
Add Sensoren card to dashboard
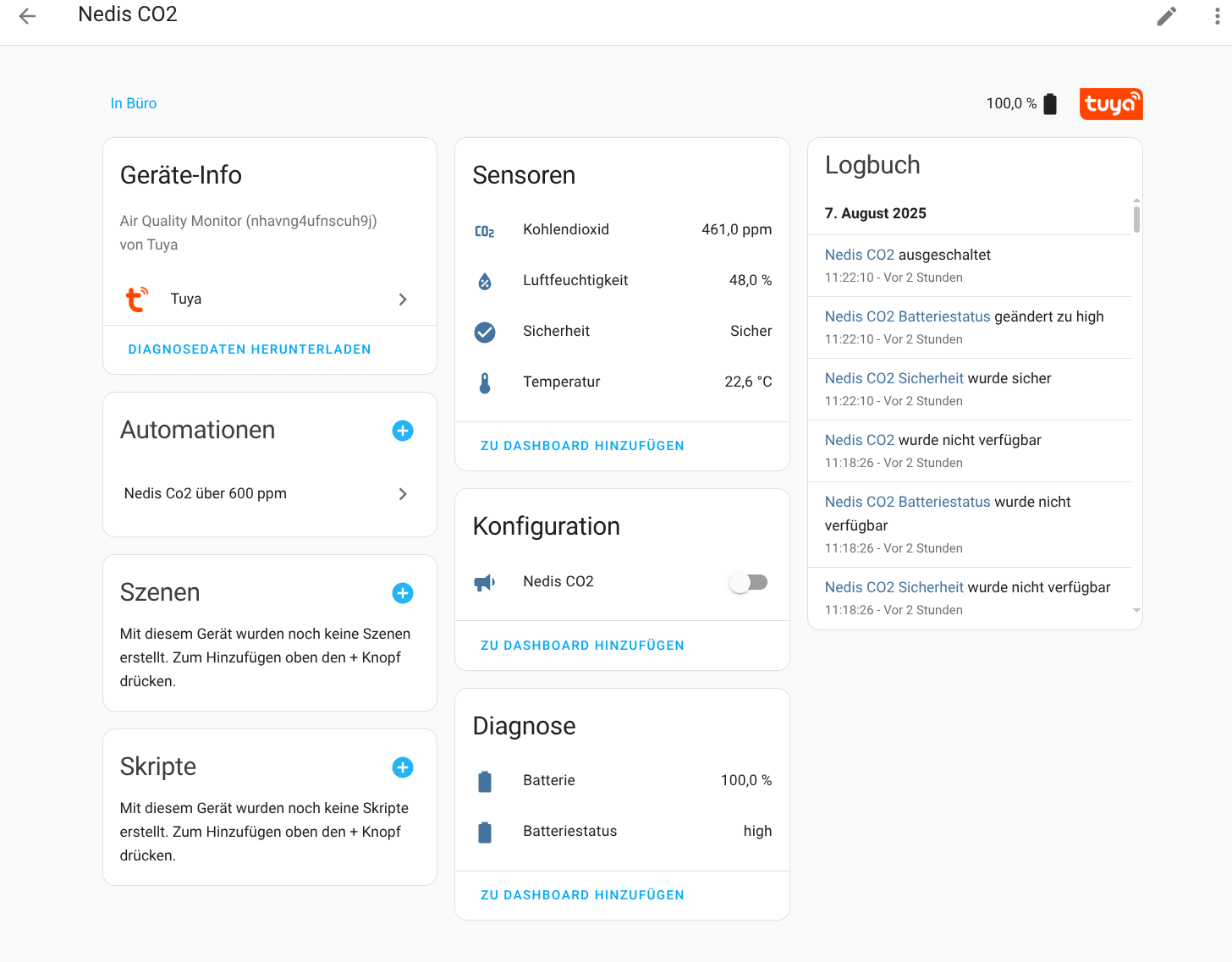582,446
